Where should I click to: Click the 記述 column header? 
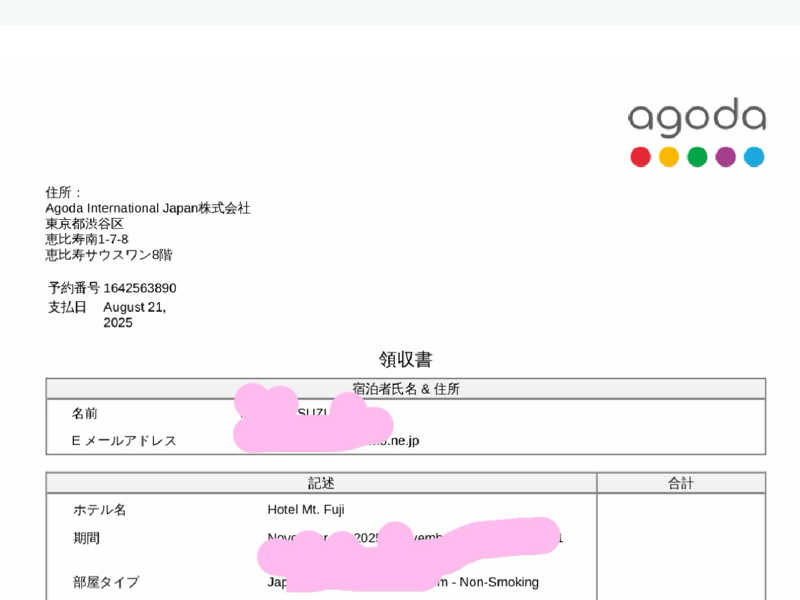(321, 483)
